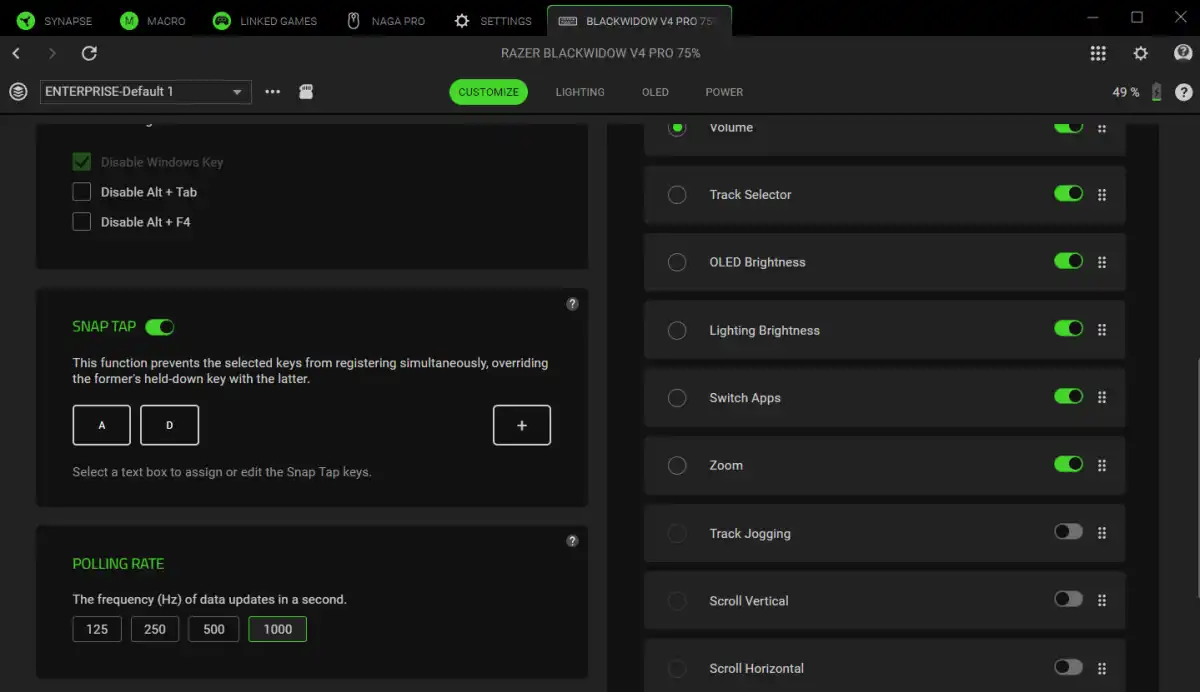Click the refresh icon in the navigation bar

[89, 53]
